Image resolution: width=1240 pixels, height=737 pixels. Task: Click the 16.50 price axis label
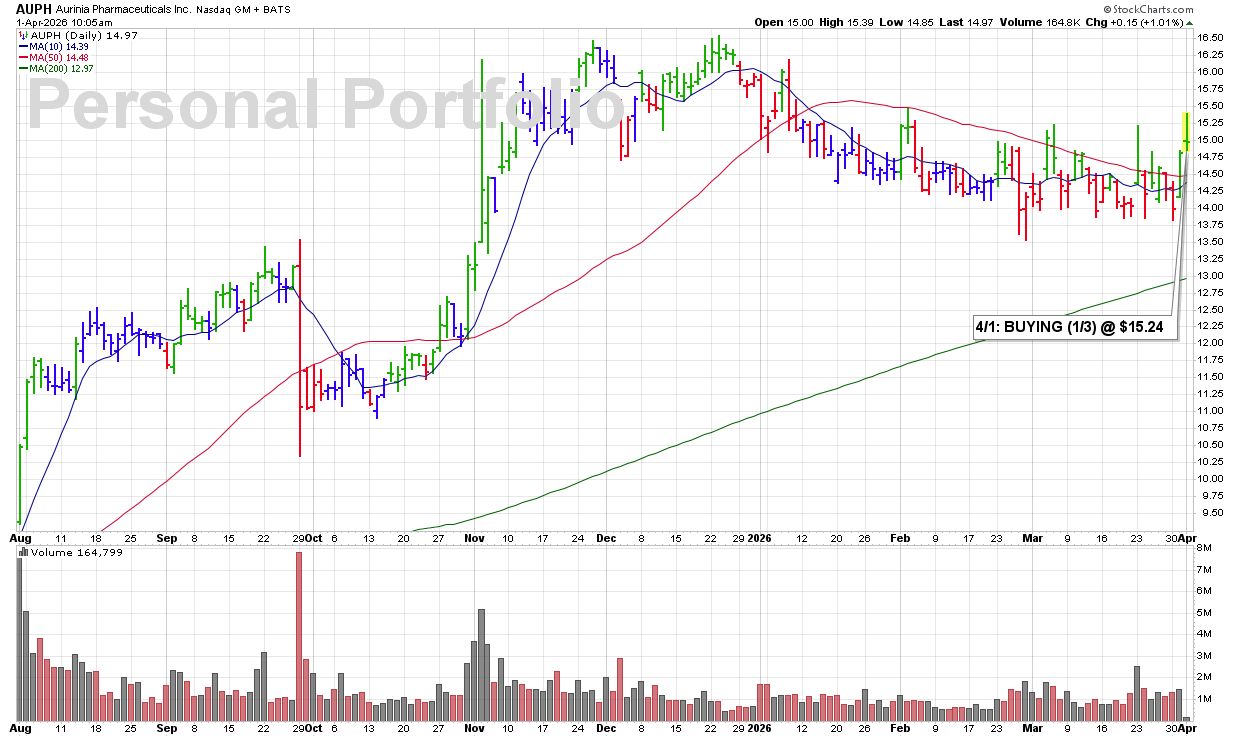(1211, 38)
